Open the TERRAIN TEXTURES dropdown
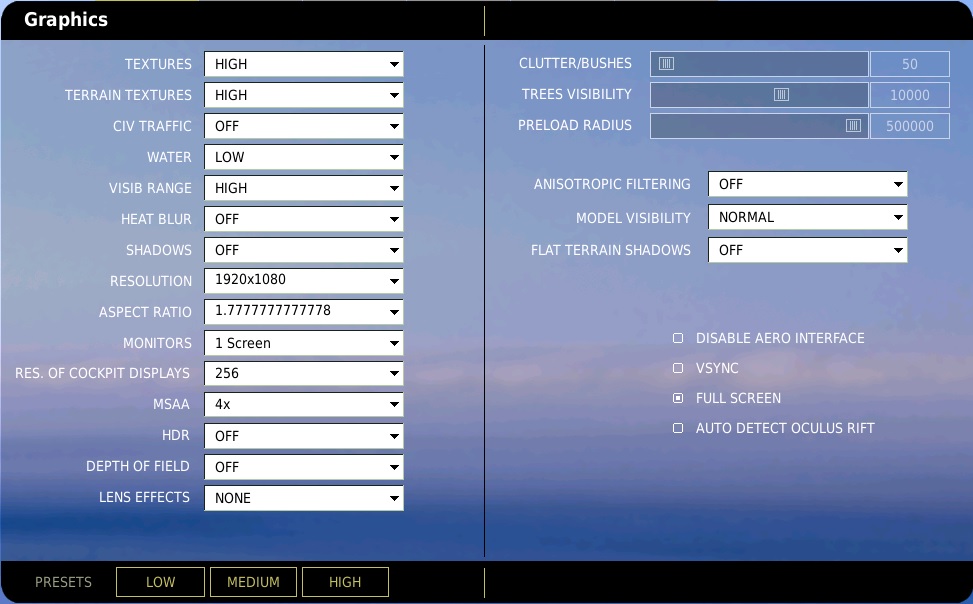Viewport: 973px width, 604px height. (303, 95)
